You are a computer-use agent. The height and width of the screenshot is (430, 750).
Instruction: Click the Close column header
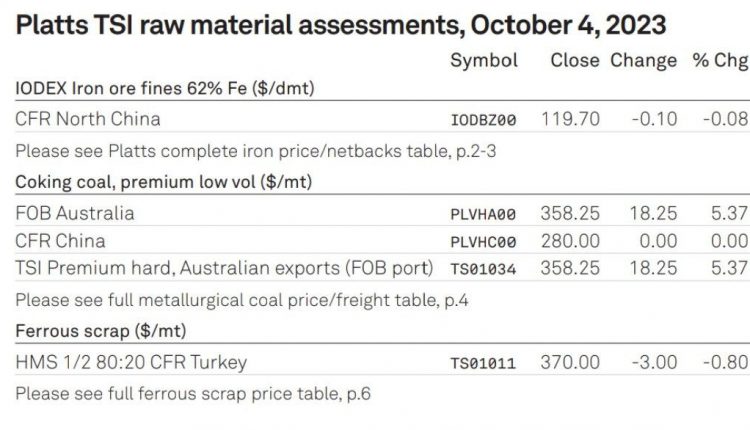tap(574, 60)
